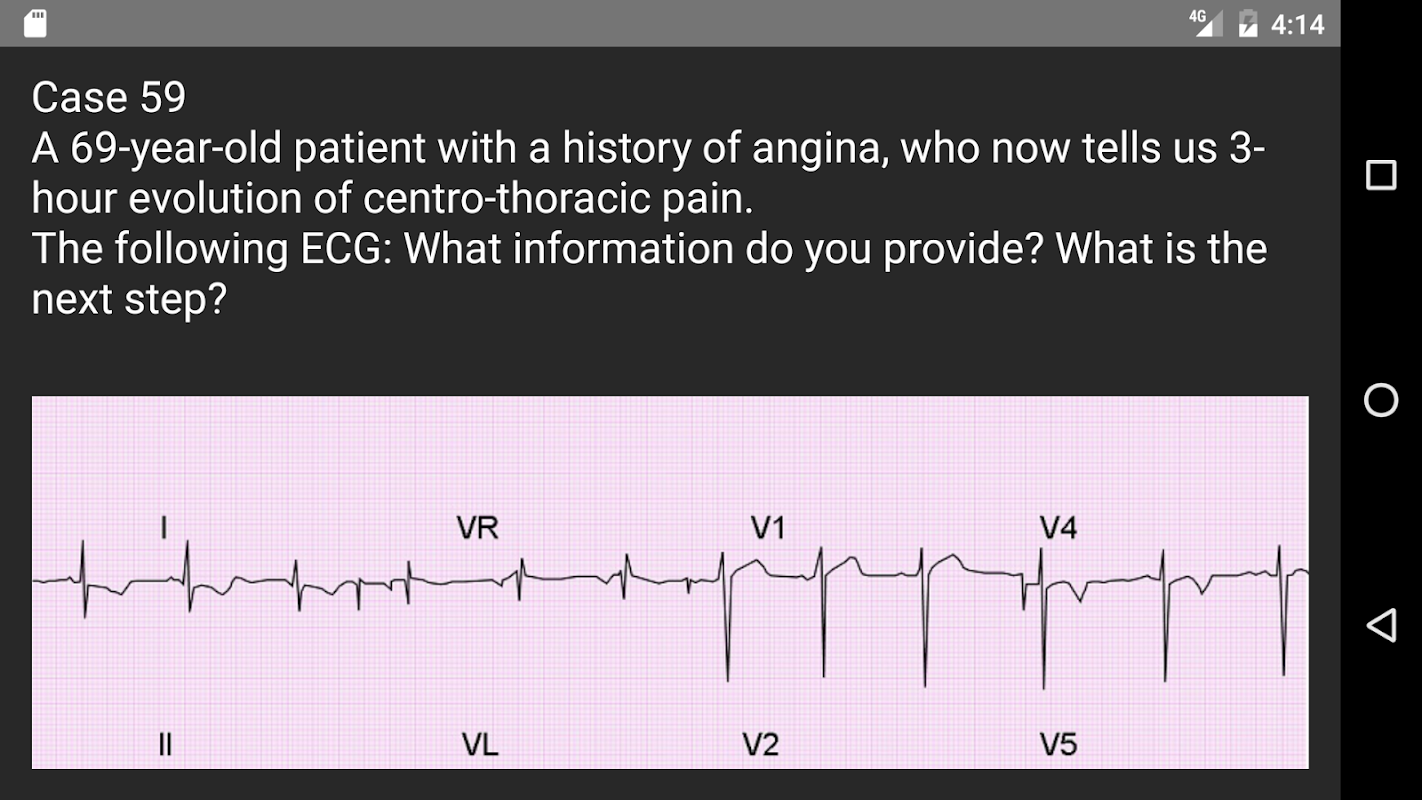Tap the battery charging status icon
The height and width of the screenshot is (800, 1422).
tap(1248, 23)
